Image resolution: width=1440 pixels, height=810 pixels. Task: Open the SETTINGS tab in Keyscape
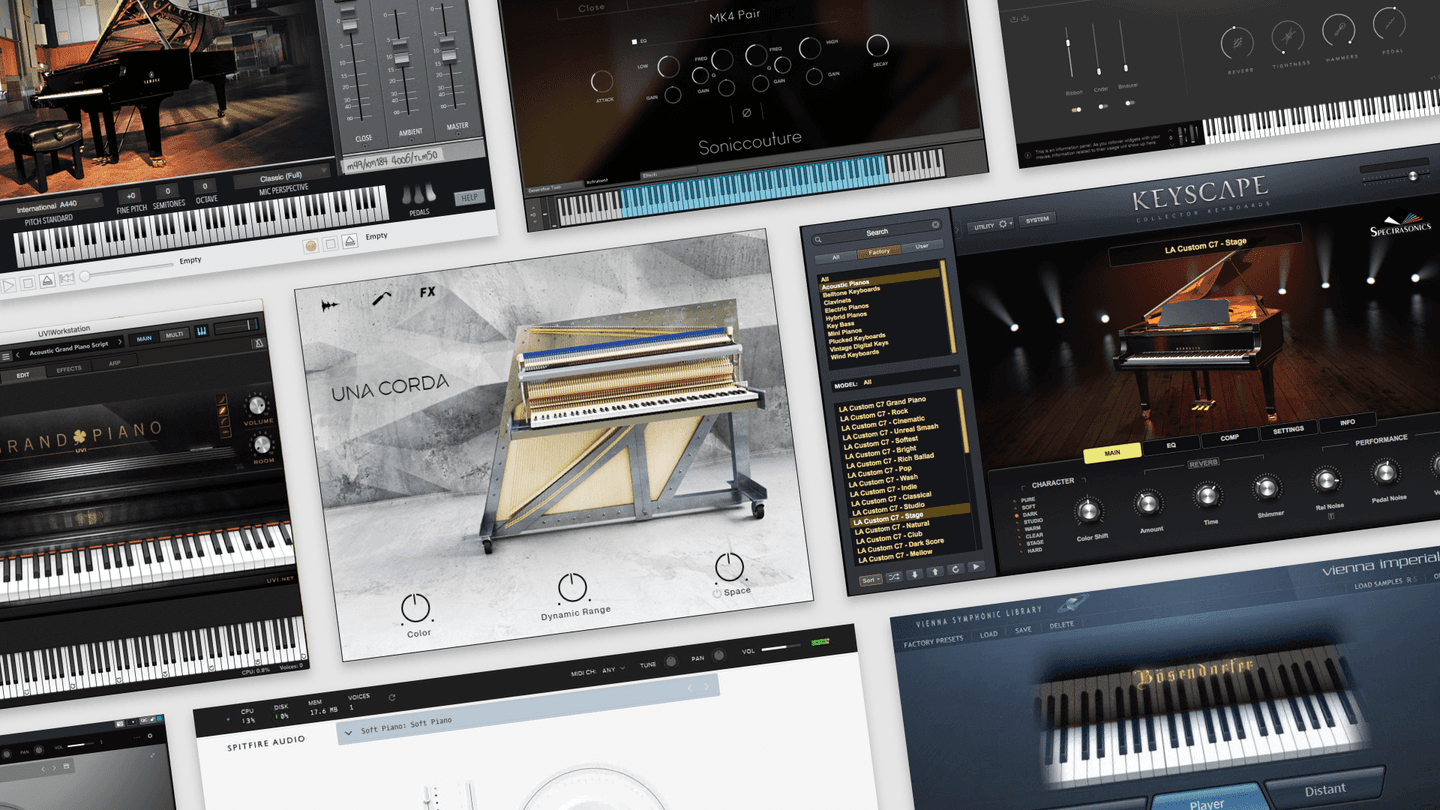[1288, 430]
